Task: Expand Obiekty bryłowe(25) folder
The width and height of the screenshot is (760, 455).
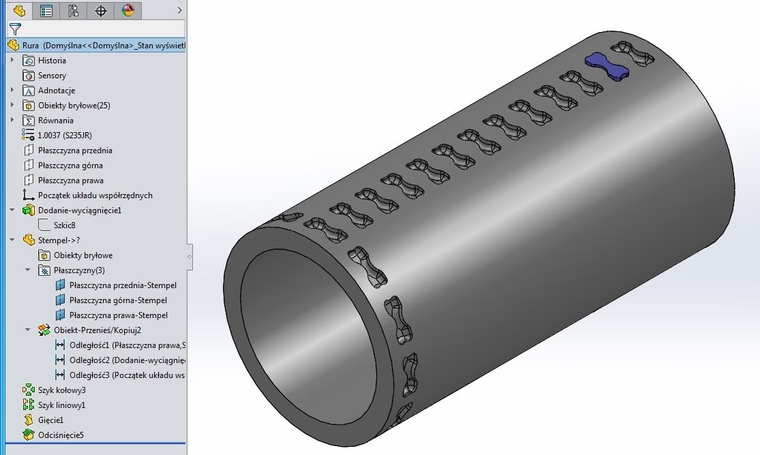Action: pyautogui.click(x=12, y=105)
